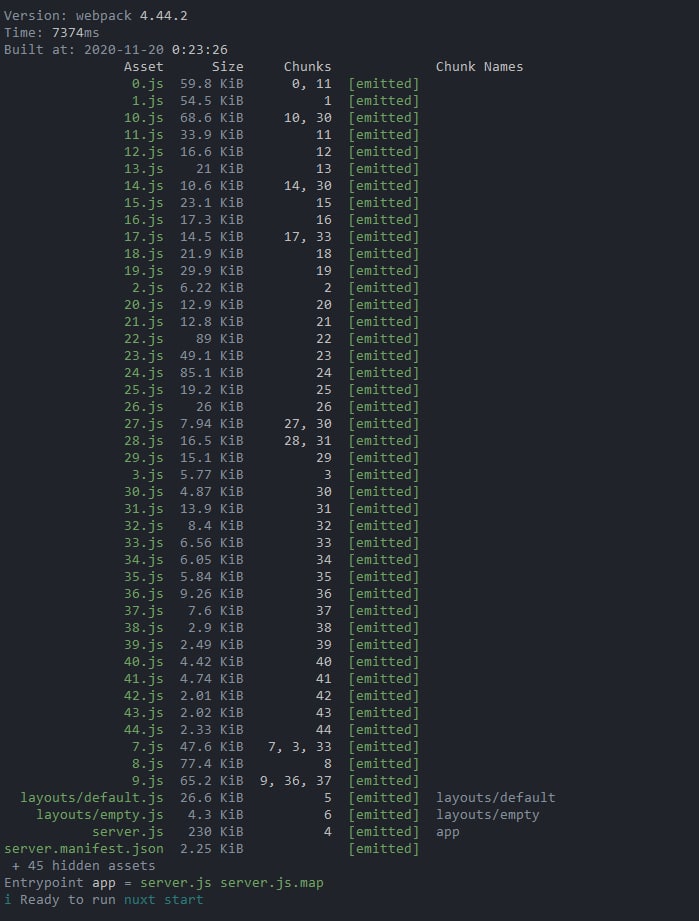Select asset '8.js'

click(x=147, y=765)
